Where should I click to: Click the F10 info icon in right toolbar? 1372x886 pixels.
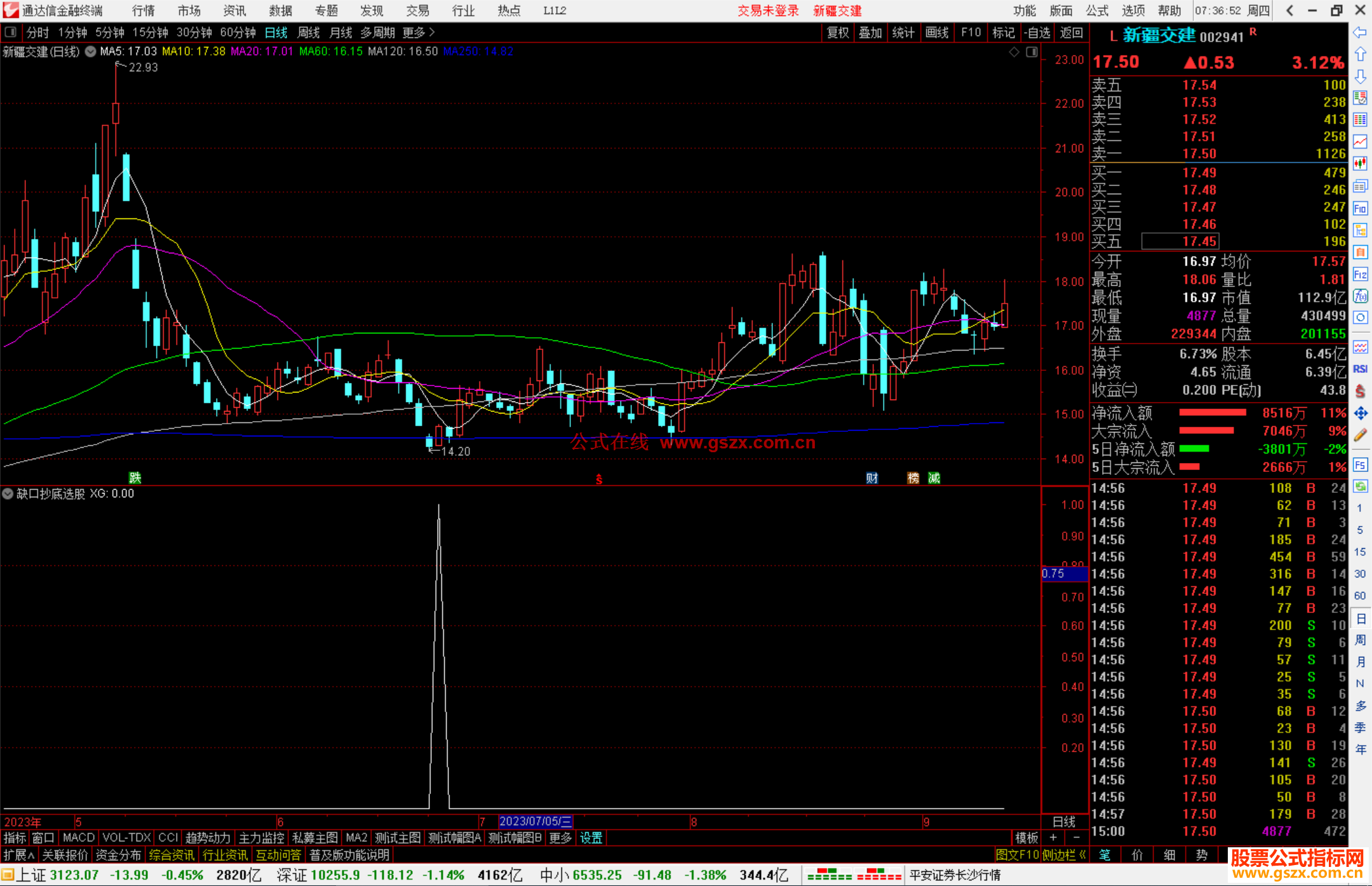1360,209
